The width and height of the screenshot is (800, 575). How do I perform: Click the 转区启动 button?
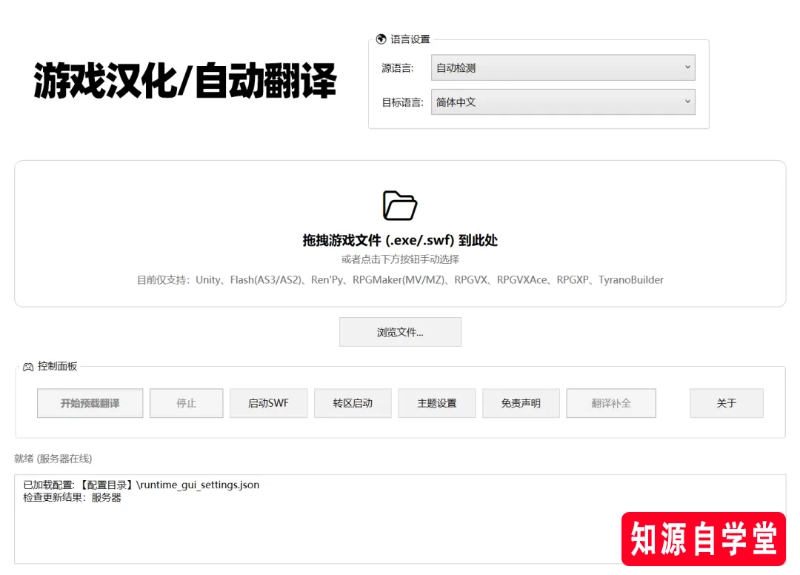click(x=353, y=403)
